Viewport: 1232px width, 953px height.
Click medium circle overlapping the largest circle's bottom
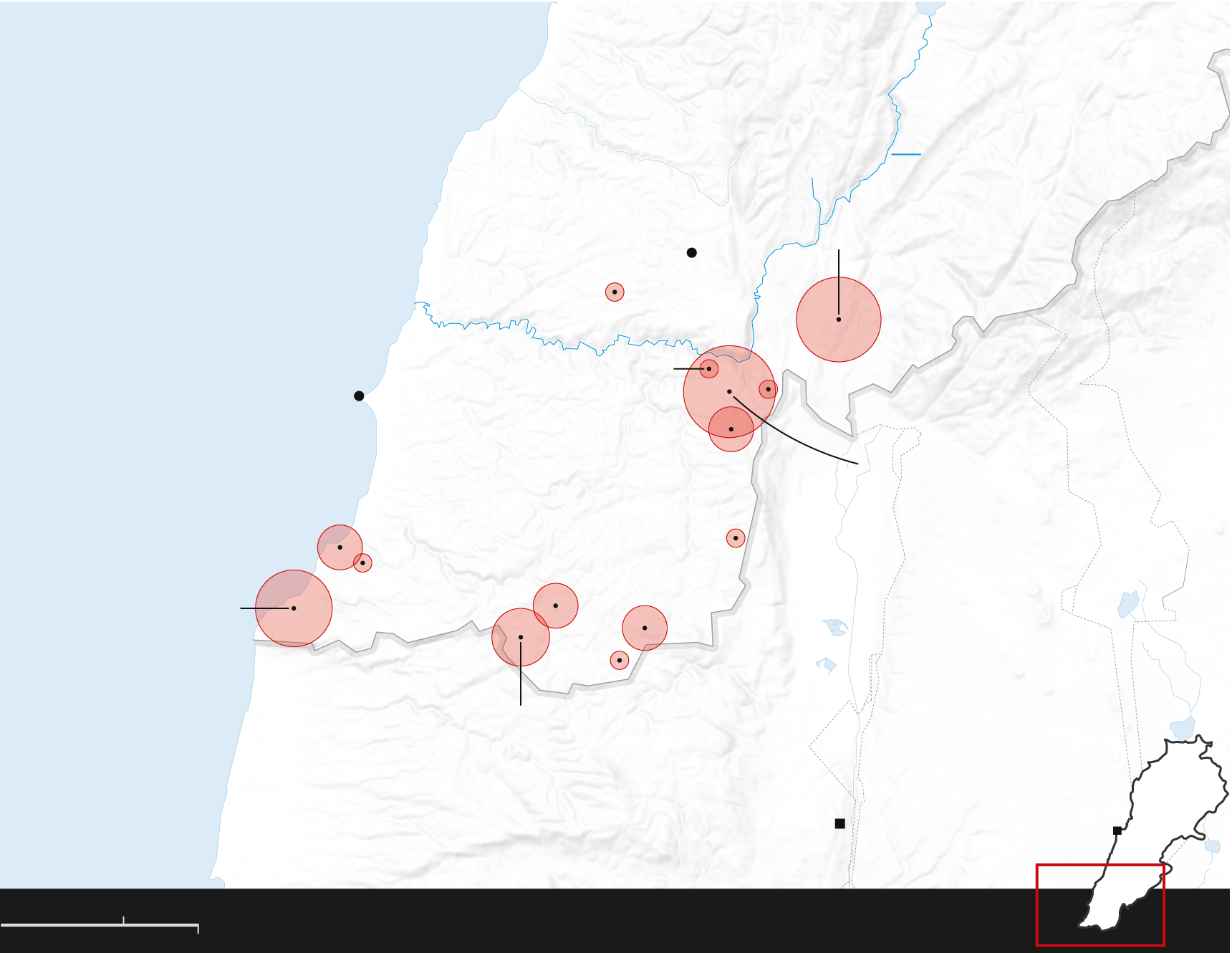coord(731,429)
